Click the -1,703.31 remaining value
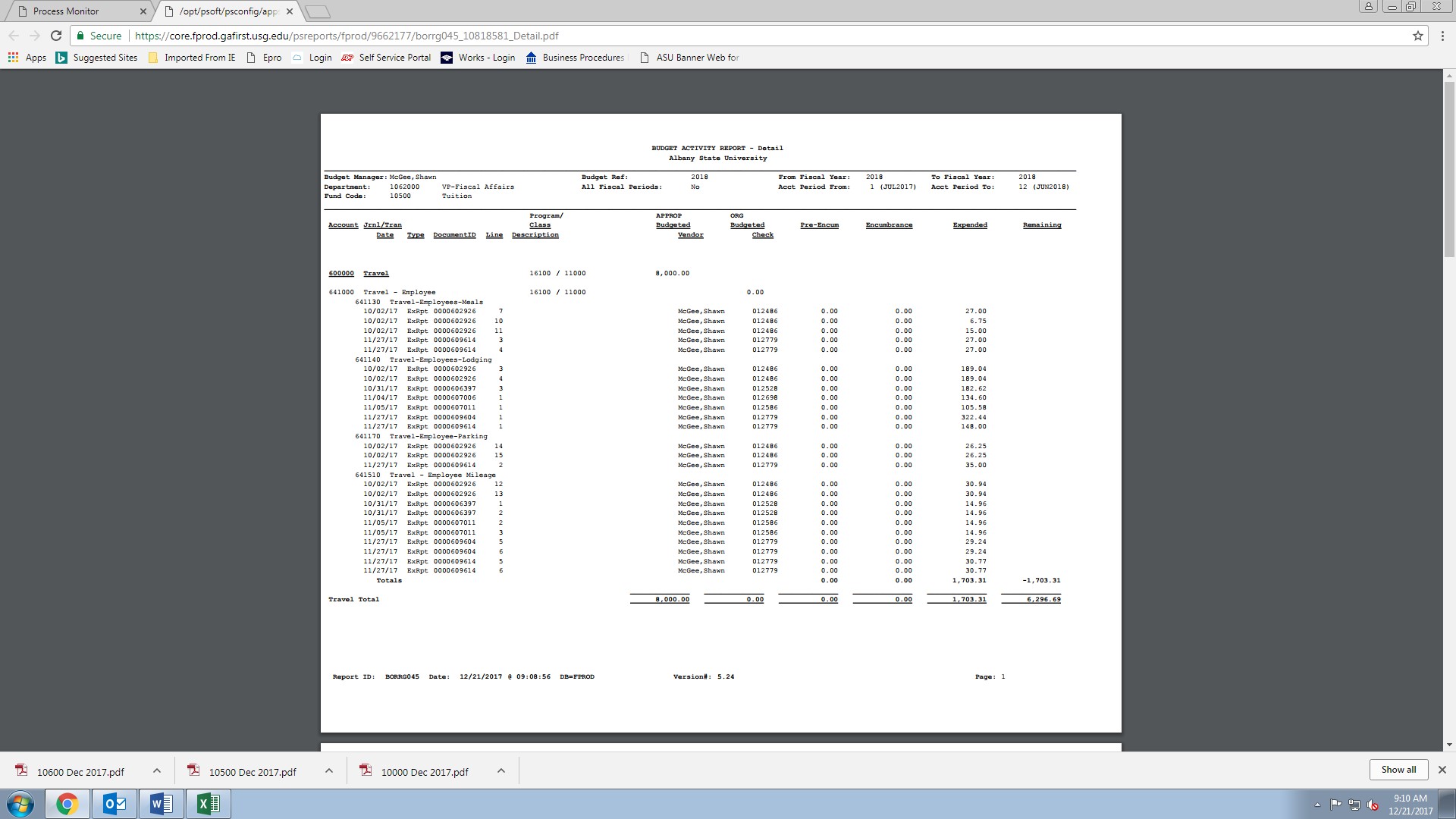 [1041, 580]
